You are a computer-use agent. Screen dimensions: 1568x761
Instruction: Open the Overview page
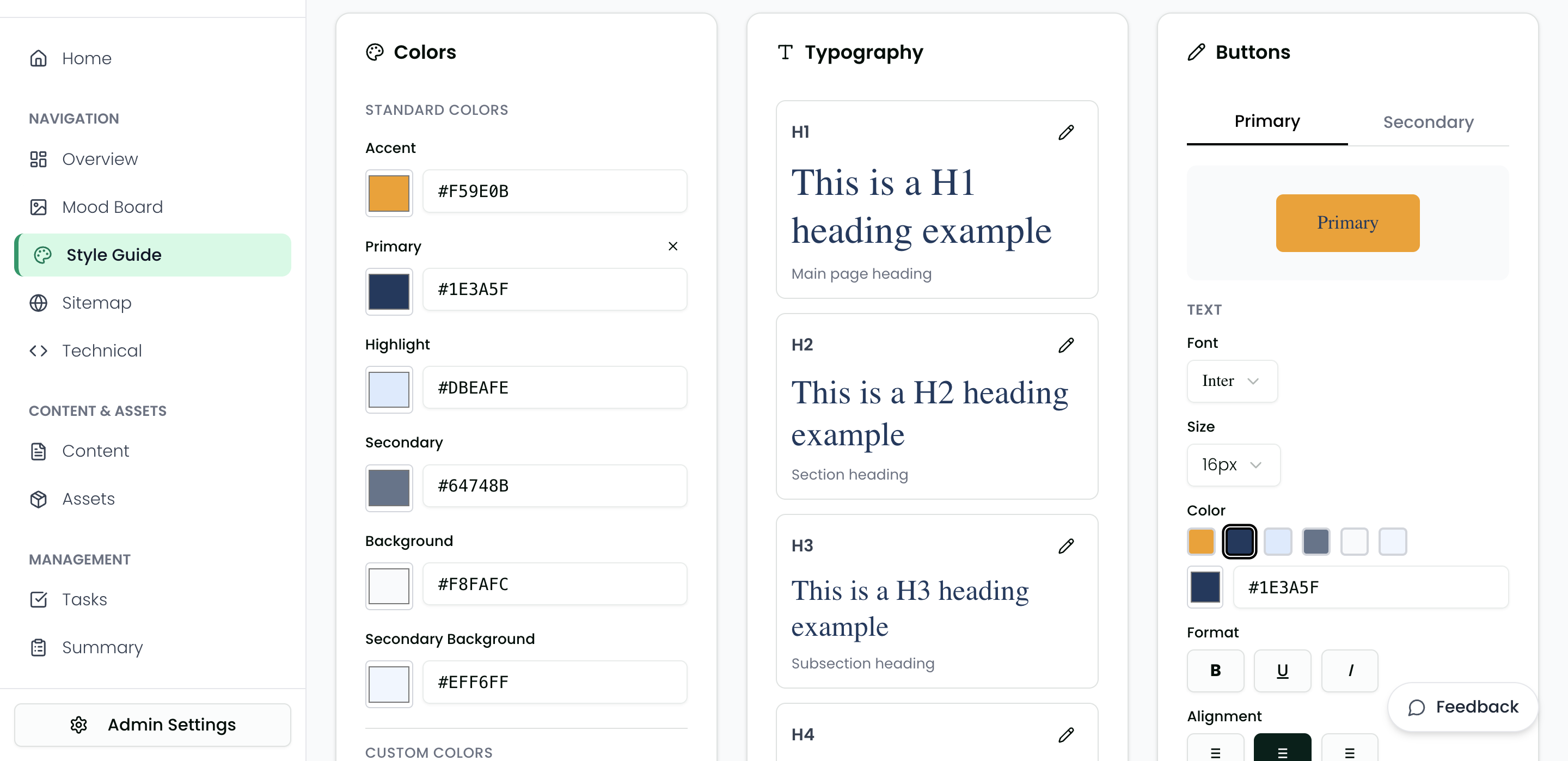pyautogui.click(x=152, y=159)
